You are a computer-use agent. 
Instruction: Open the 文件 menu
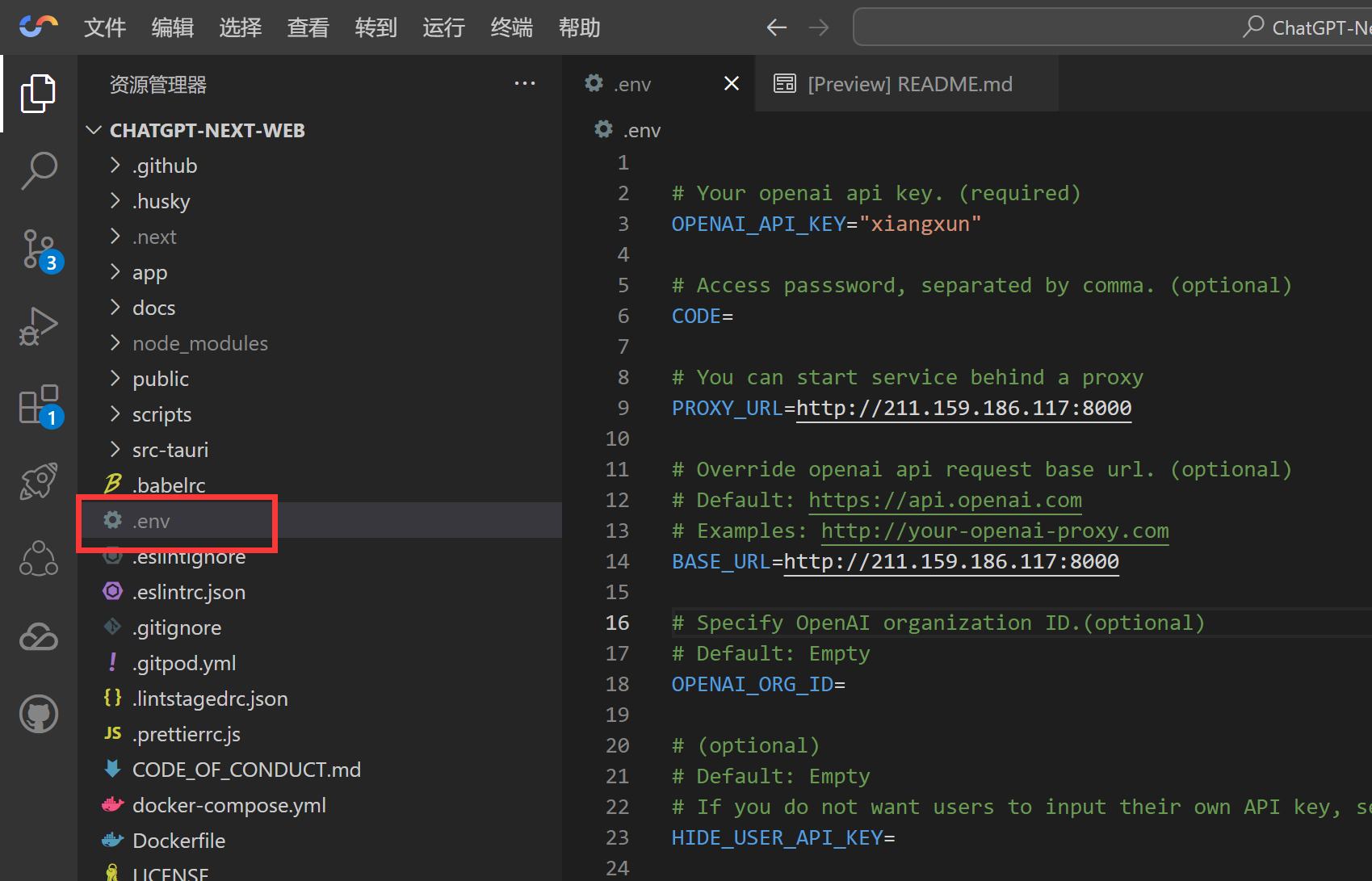(x=105, y=27)
